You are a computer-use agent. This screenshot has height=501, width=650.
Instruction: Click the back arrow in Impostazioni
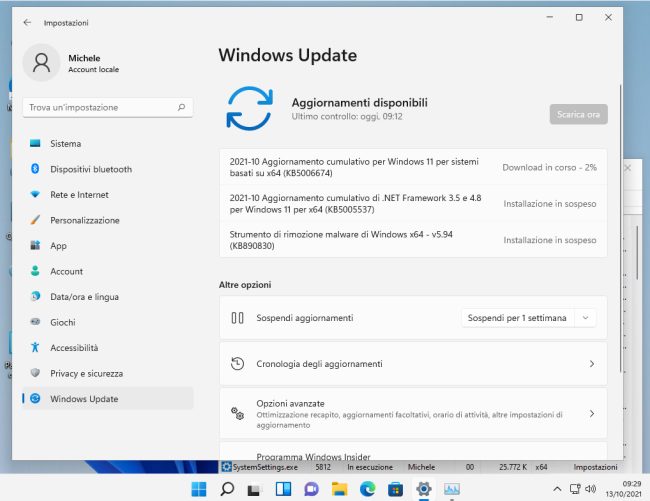[x=26, y=21]
